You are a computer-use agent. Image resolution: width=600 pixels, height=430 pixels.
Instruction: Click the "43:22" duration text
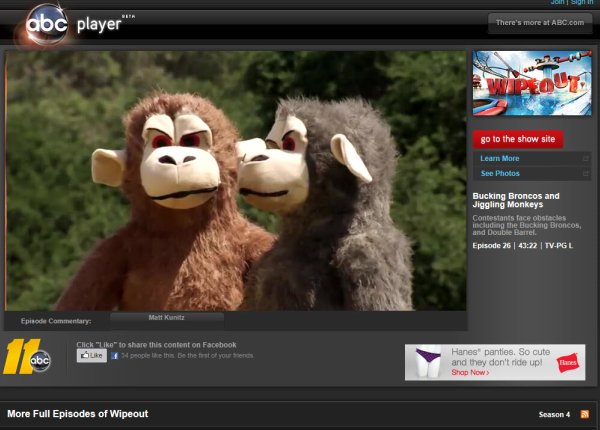click(x=527, y=246)
